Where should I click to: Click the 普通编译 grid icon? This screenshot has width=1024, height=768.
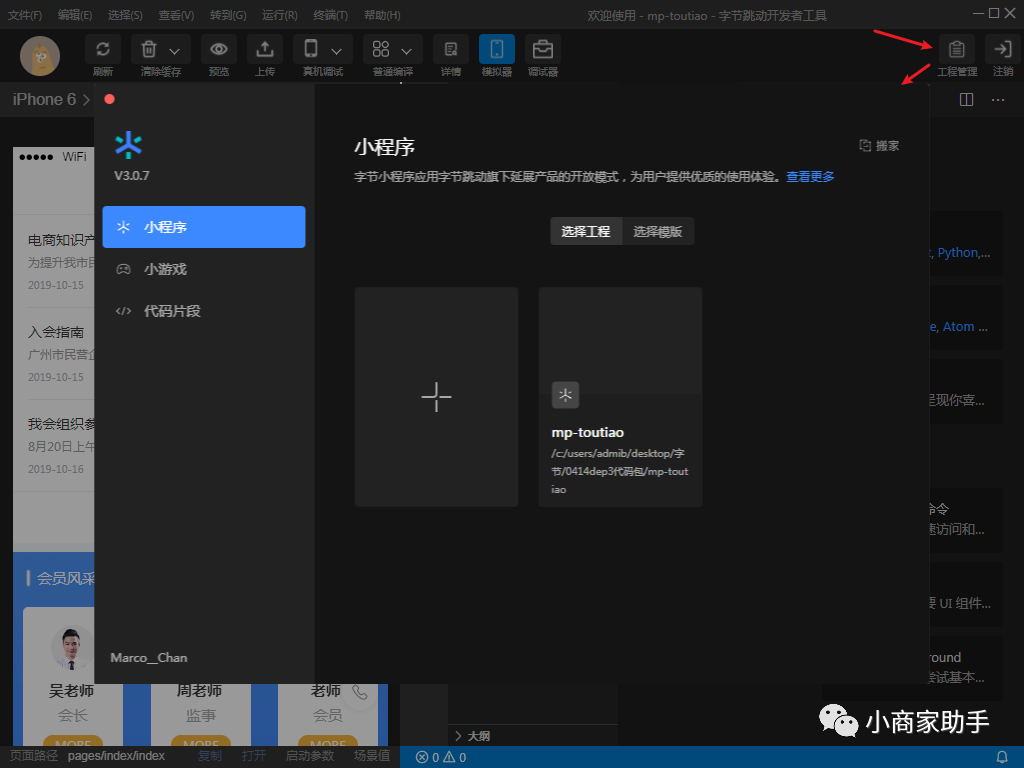(381, 50)
